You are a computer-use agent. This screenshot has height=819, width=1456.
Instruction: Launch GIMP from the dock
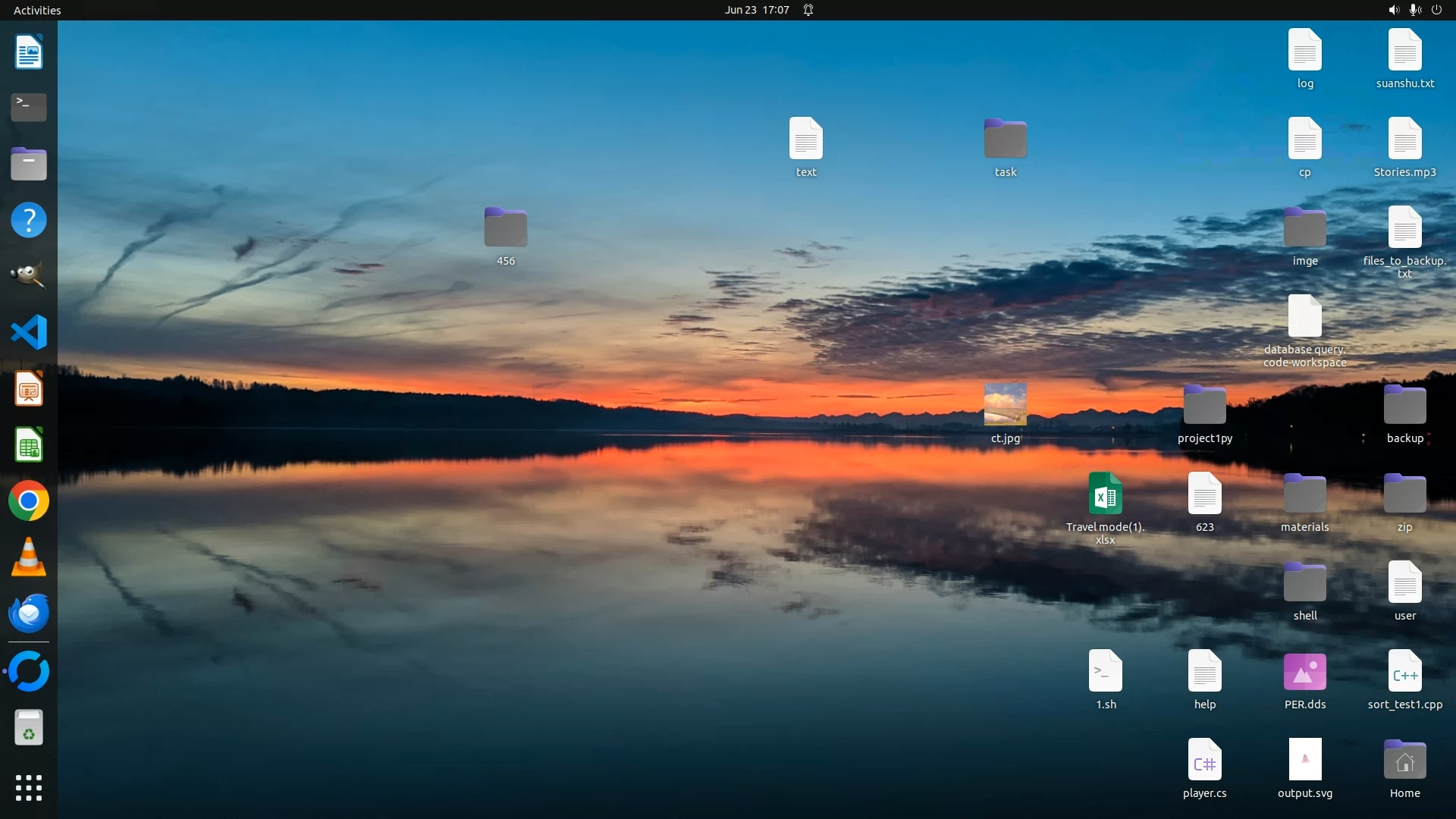pos(29,275)
